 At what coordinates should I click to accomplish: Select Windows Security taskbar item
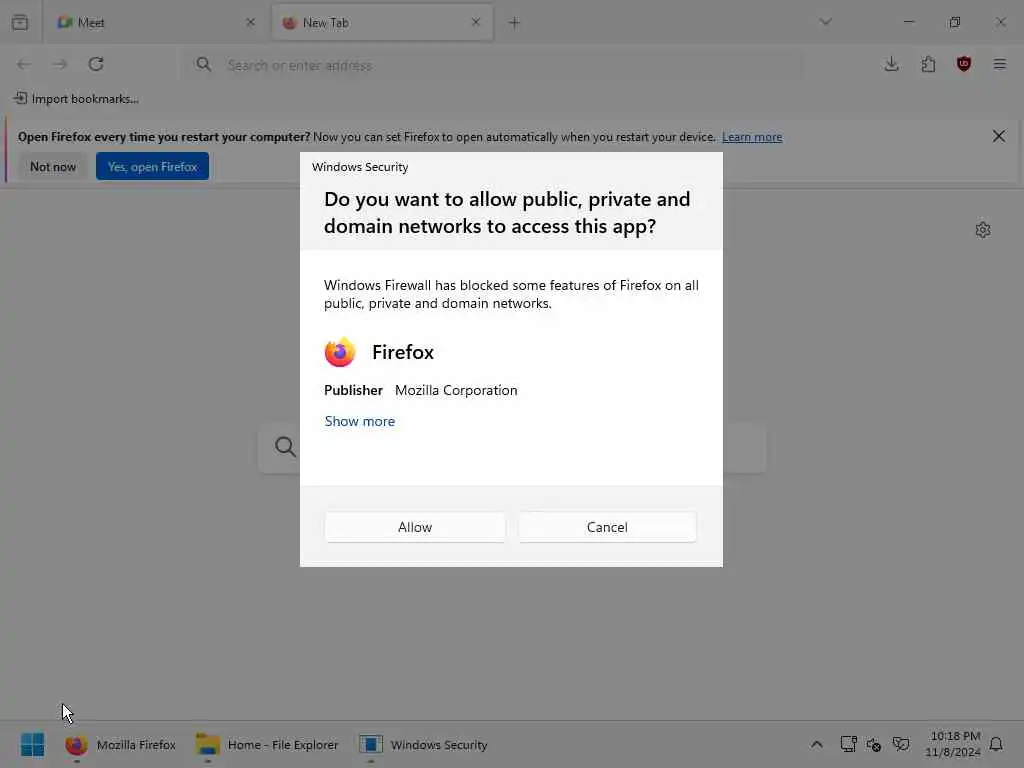point(423,744)
